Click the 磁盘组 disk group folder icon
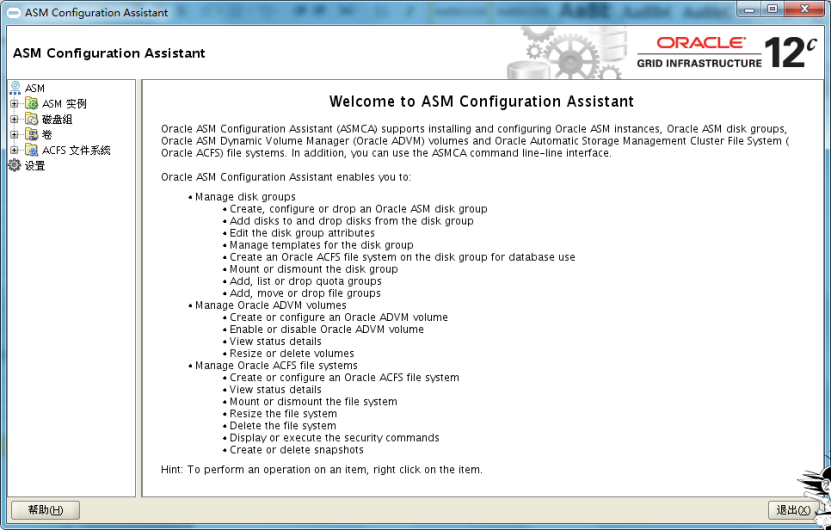This screenshot has width=831, height=530. (x=32, y=119)
